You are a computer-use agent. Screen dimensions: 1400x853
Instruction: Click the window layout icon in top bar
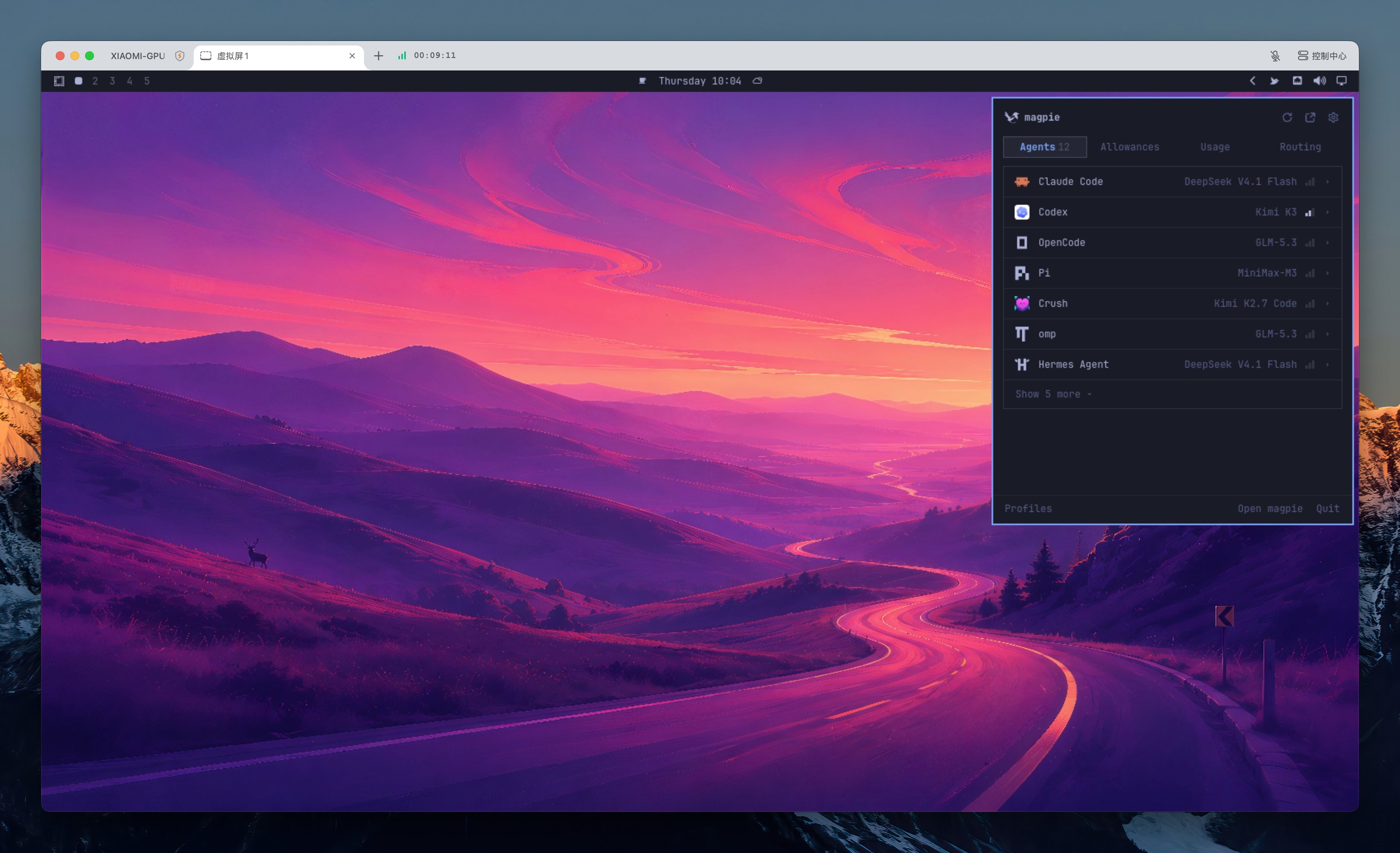click(59, 81)
